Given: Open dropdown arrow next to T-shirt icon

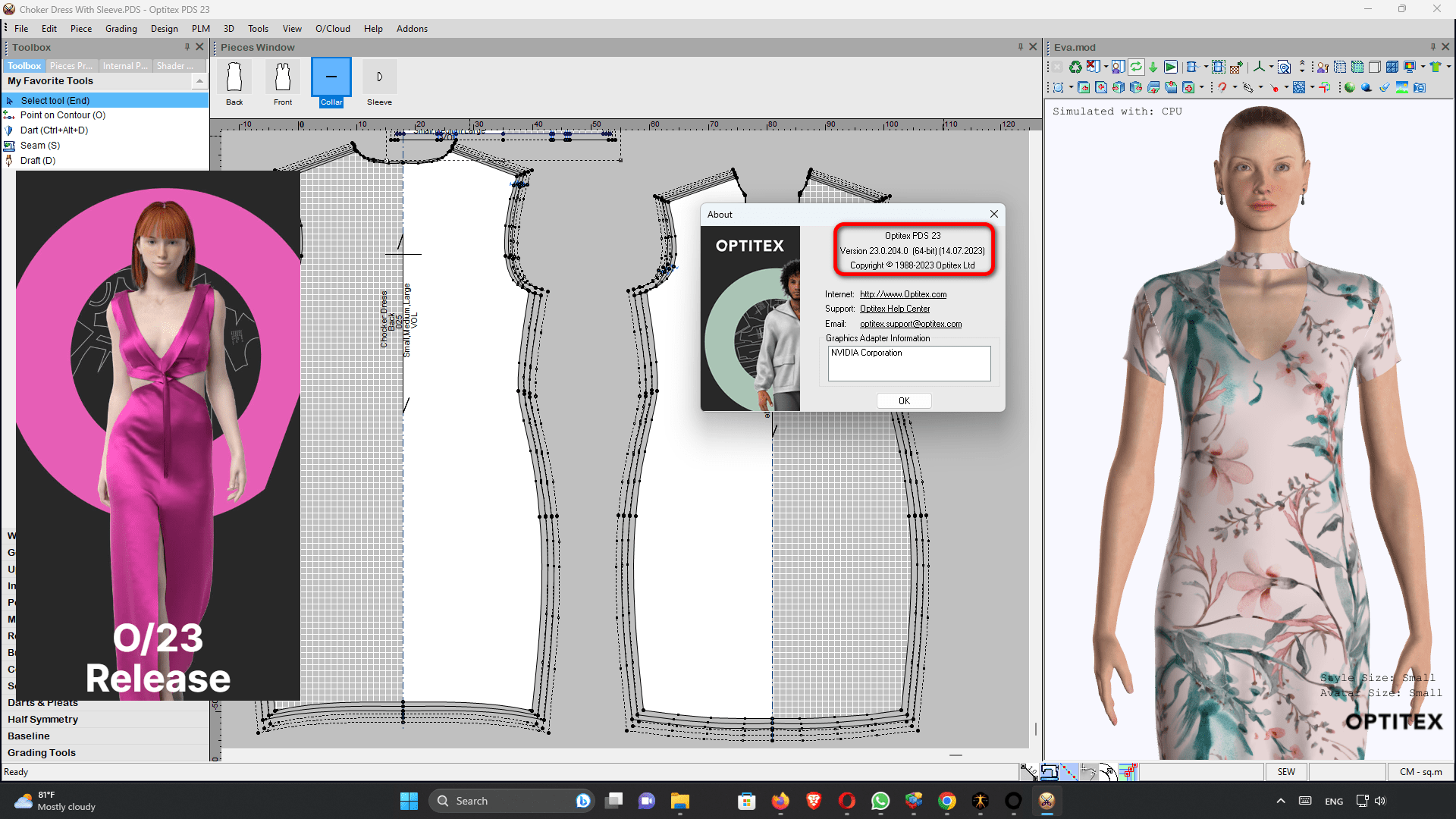Looking at the screenshot, I should 1448,67.
